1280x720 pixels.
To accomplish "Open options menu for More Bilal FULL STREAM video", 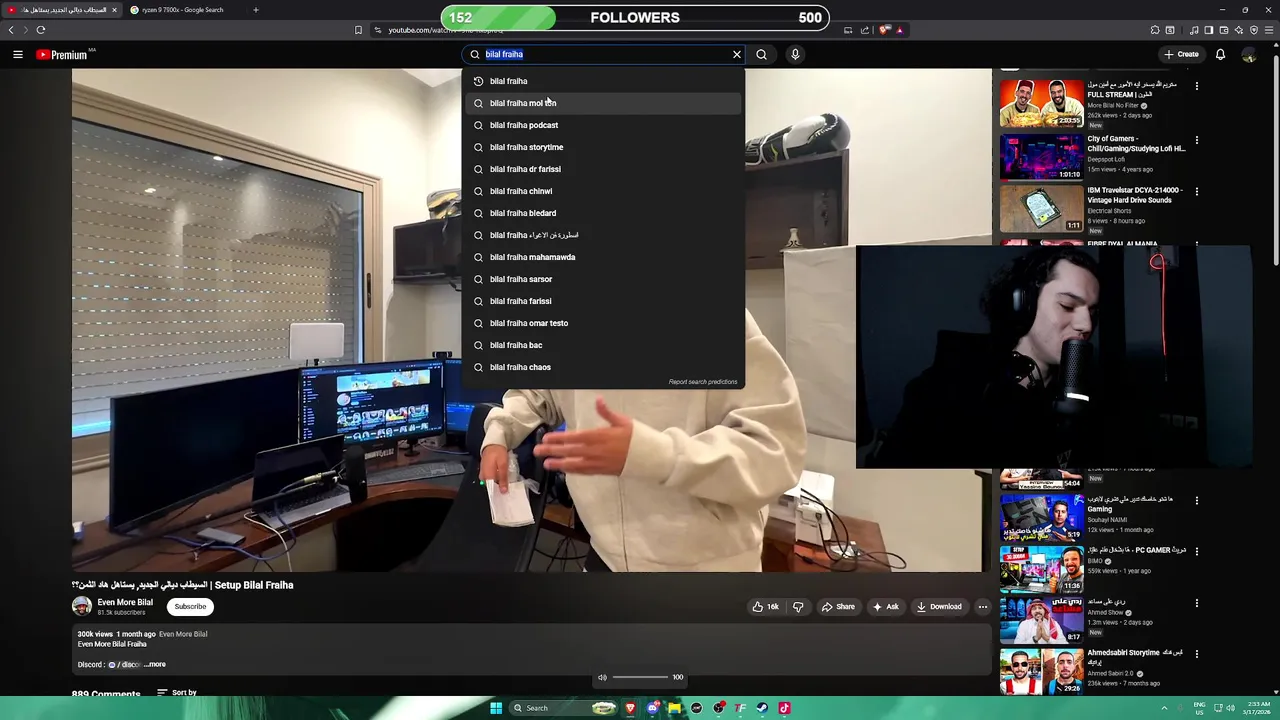I will click(1196, 87).
